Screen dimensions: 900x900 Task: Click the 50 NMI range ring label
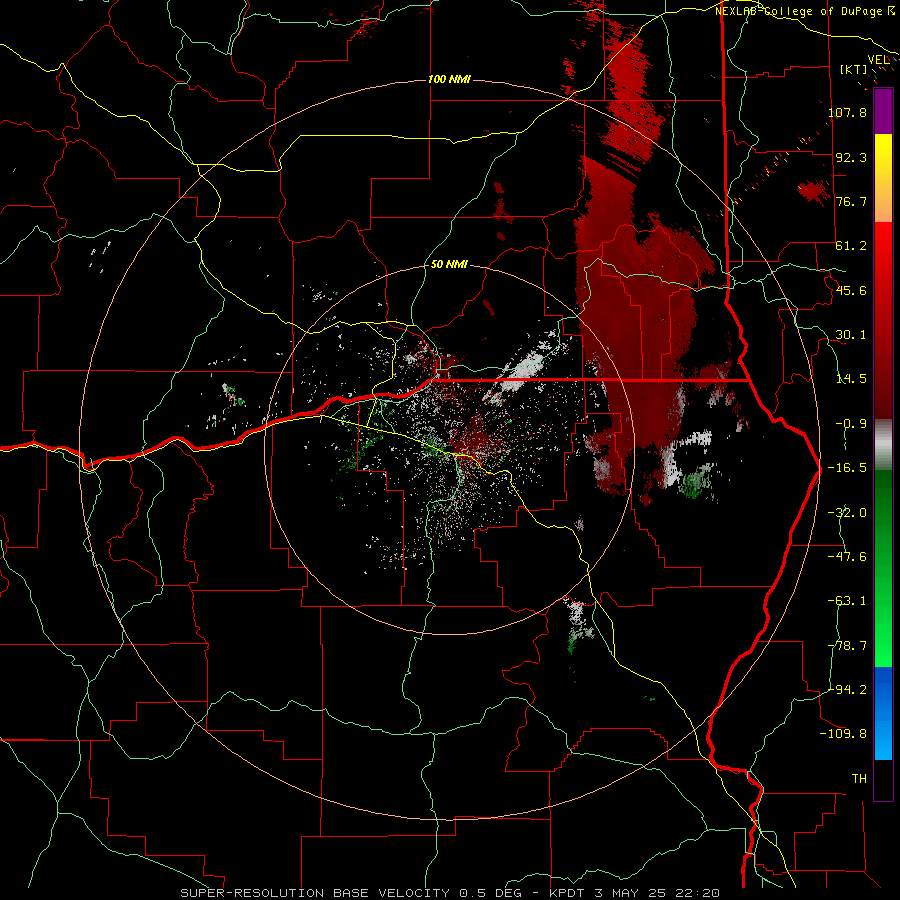(x=449, y=264)
